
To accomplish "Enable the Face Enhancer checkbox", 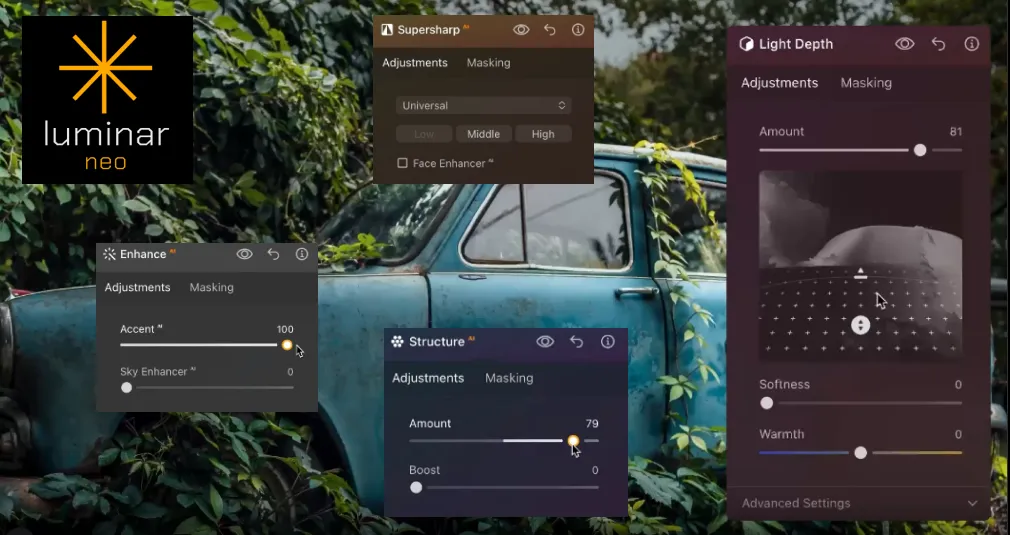I will point(402,163).
